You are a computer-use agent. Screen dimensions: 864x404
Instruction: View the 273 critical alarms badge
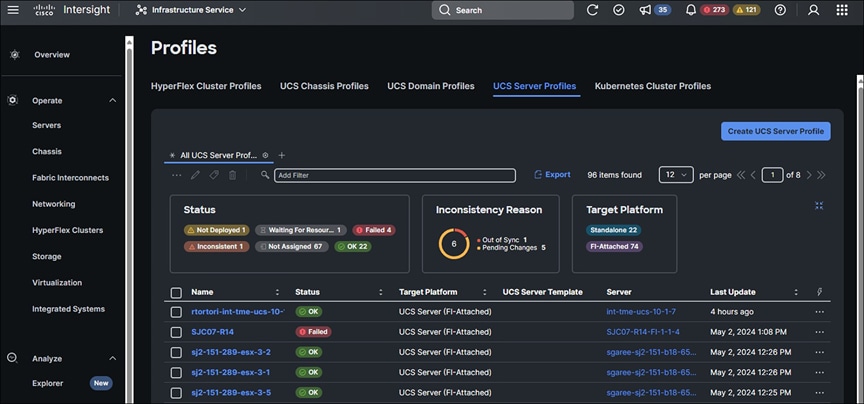point(715,10)
